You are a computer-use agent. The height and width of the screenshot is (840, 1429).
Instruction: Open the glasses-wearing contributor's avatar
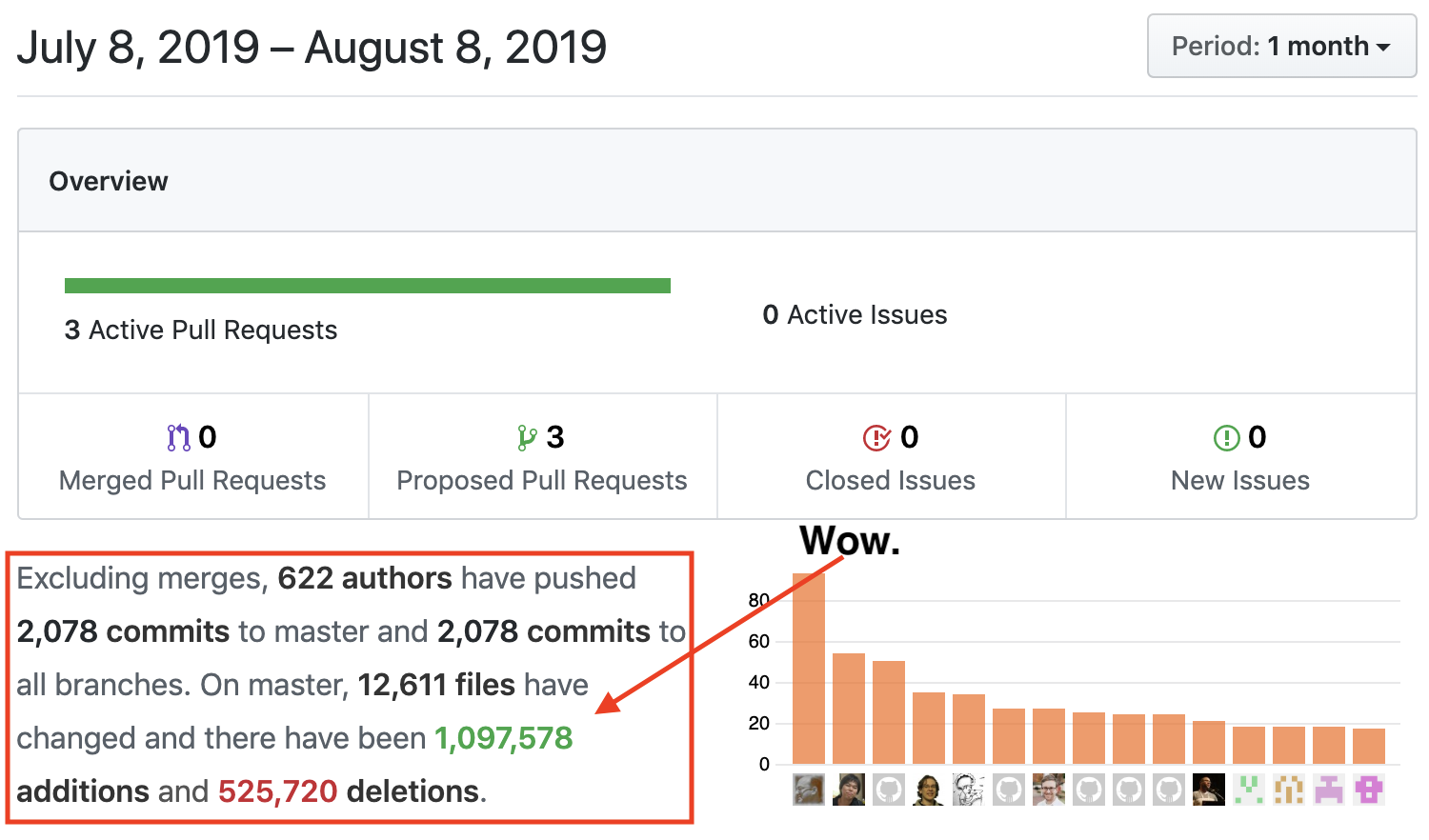pos(1048,789)
